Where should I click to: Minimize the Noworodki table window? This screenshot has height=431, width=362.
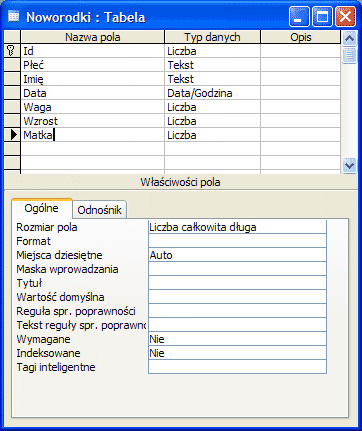point(299,16)
